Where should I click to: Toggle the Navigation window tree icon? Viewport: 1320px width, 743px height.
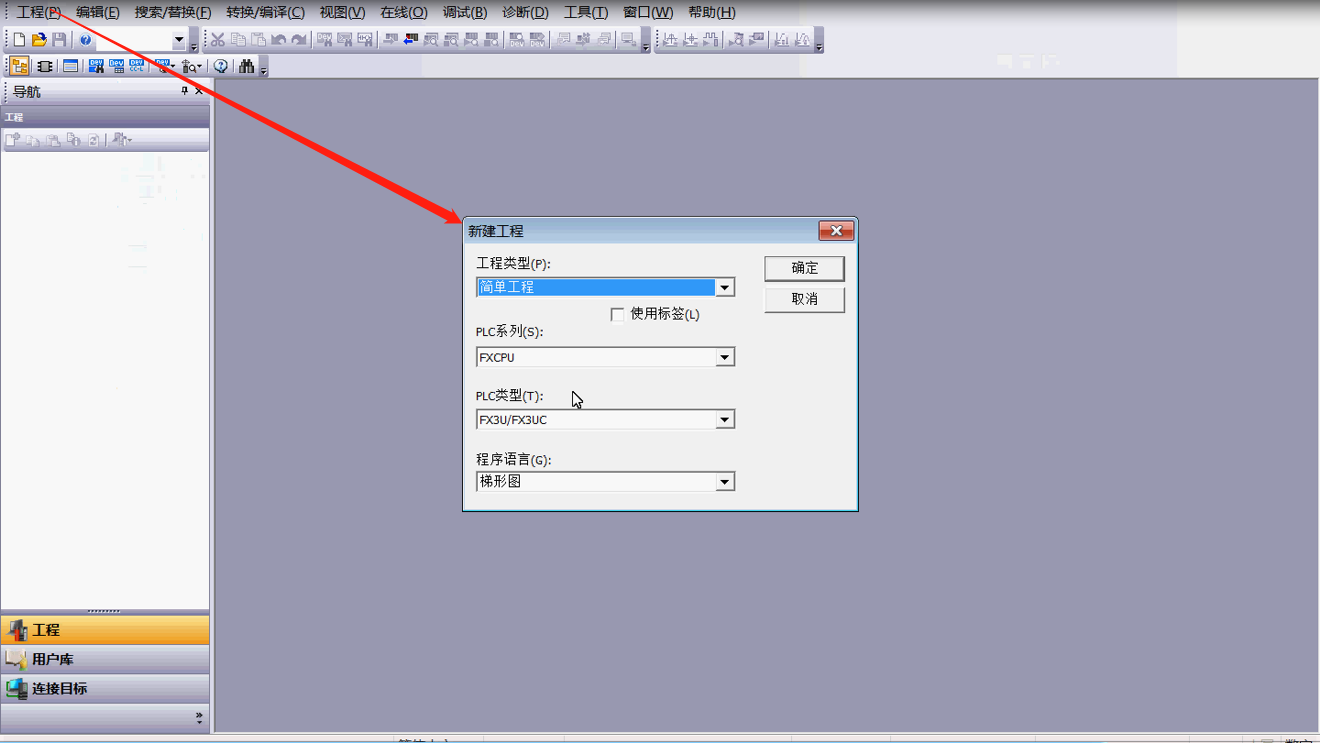point(19,66)
